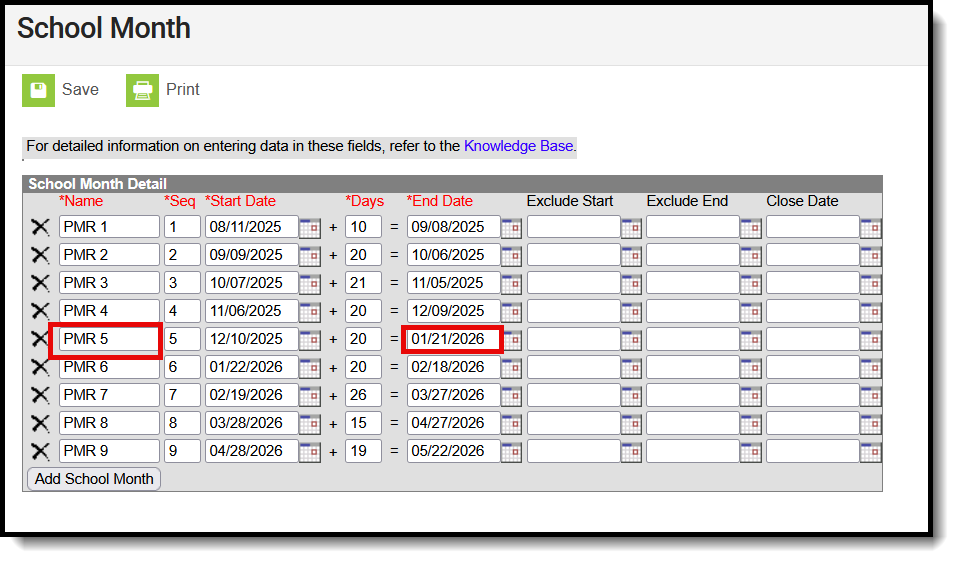Click Start Date field showing 01/22/2026
The width and height of the screenshot is (958, 562).
click(x=252, y=367)
